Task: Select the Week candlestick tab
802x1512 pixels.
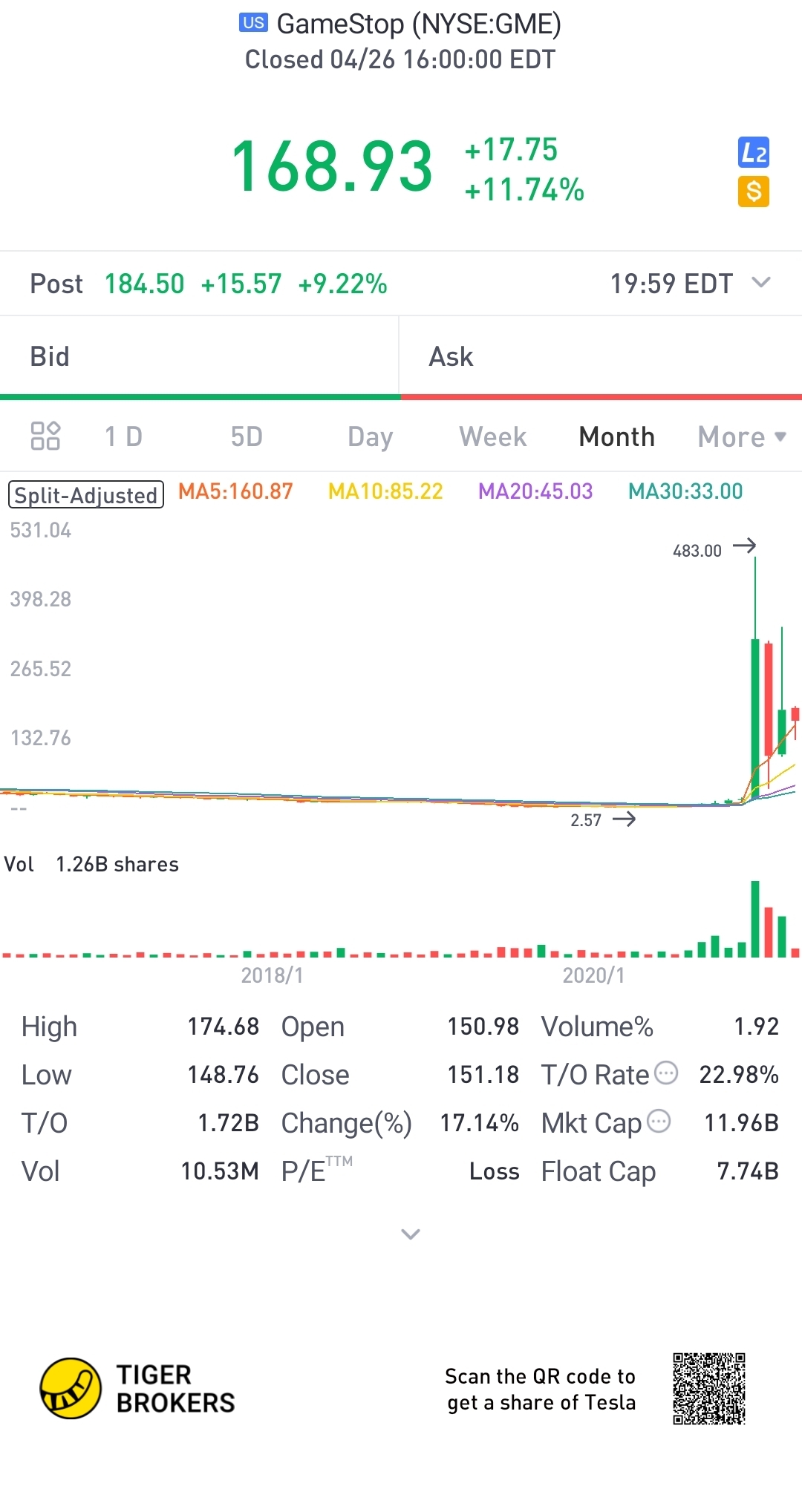Action: coord(493,436)
